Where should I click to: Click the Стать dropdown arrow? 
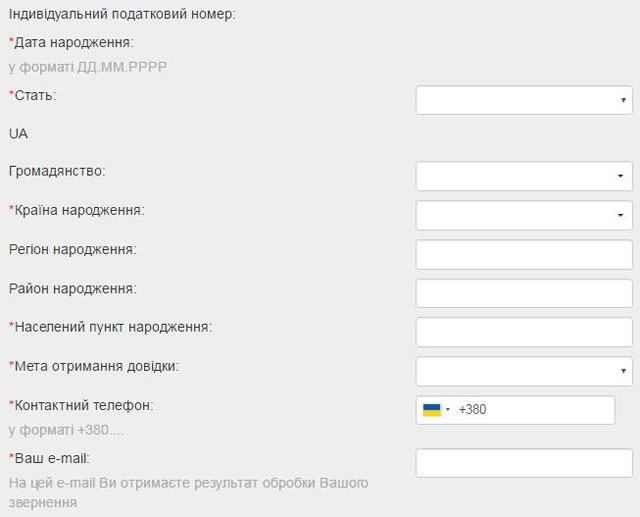pyautogui.click(x=623, y=100)
